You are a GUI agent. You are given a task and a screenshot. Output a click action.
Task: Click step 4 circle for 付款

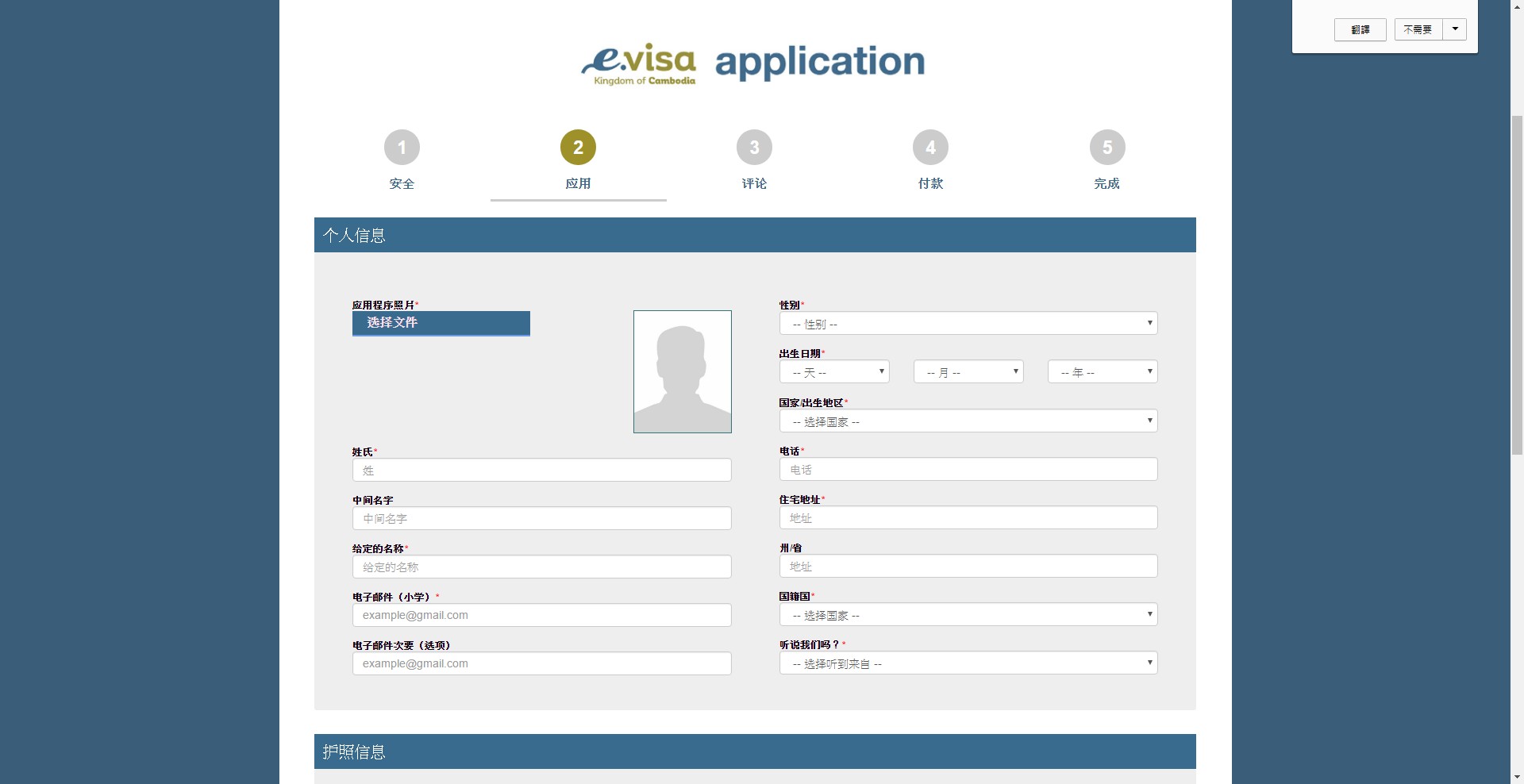930,148
